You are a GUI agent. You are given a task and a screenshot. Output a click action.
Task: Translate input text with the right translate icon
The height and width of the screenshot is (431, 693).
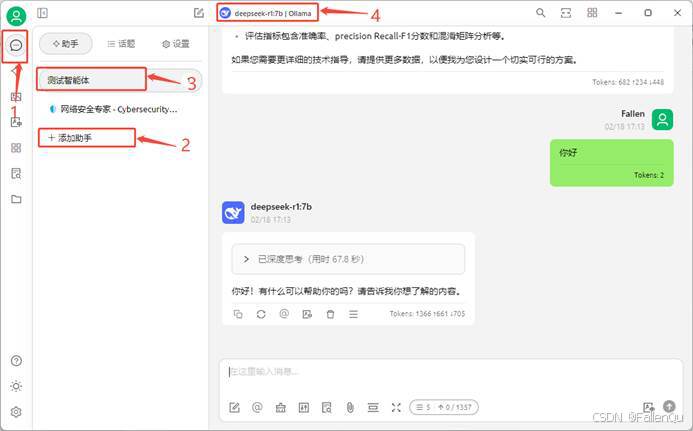tap(648, 407)
